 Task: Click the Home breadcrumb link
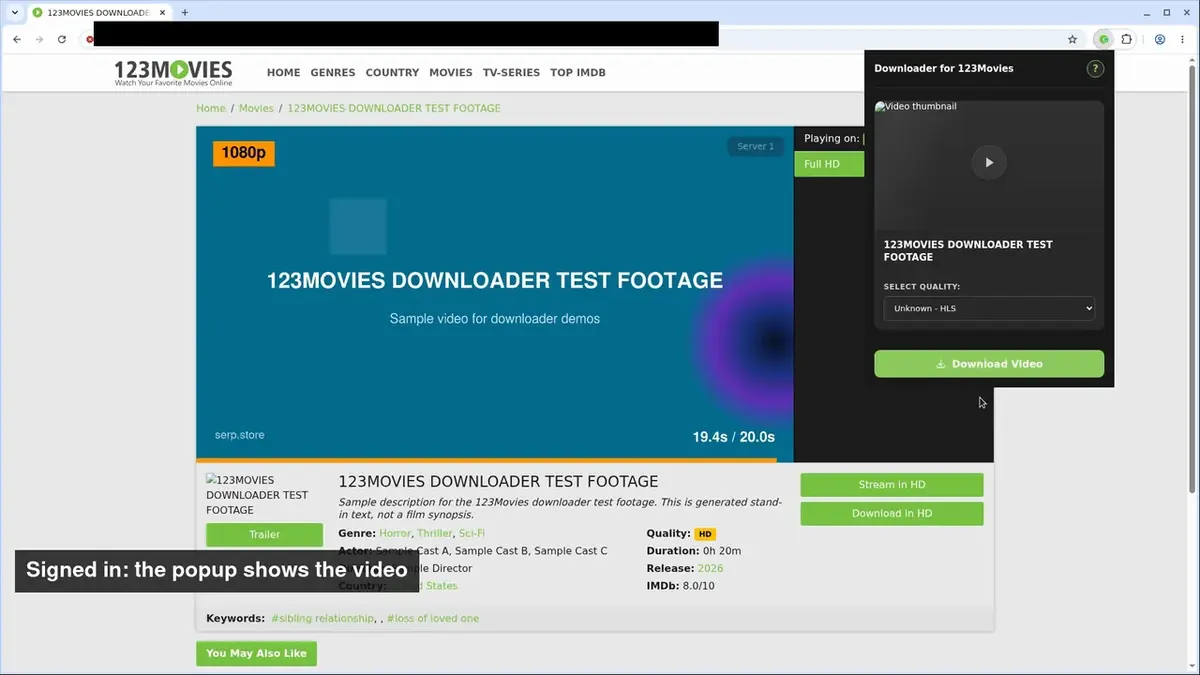pyautogui.click(x=211, y=108)
